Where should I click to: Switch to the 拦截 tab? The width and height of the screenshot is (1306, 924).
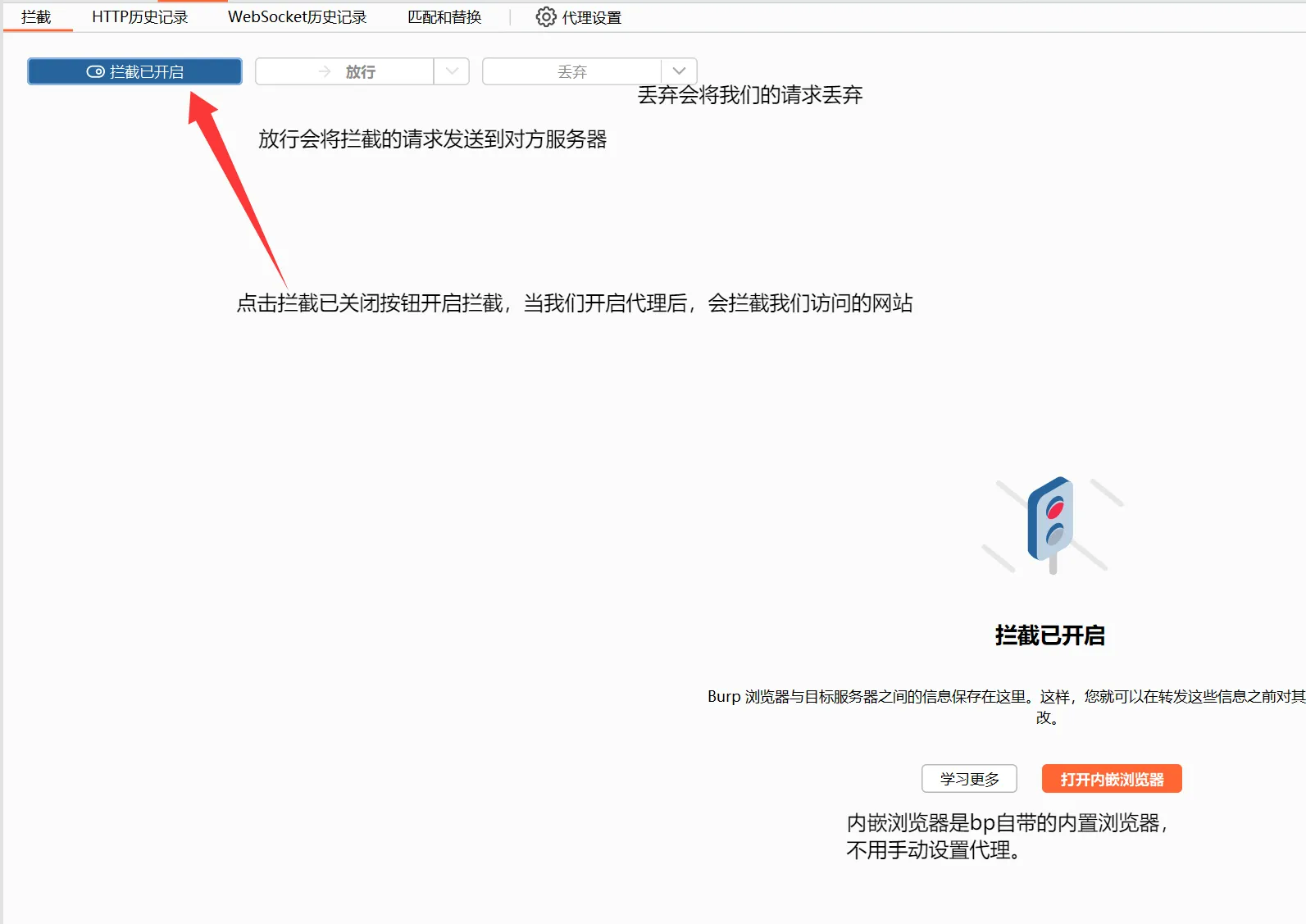36,17
